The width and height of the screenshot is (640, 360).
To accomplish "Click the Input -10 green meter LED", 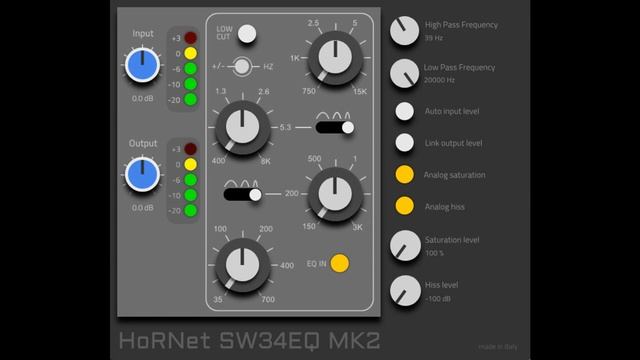I will coord(190,84).
